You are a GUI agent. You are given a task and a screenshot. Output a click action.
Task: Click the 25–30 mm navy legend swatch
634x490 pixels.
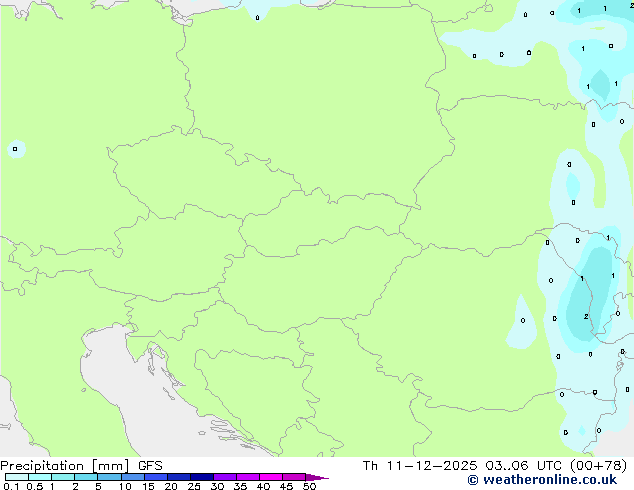pyautogui.click(x=201, y=477)
